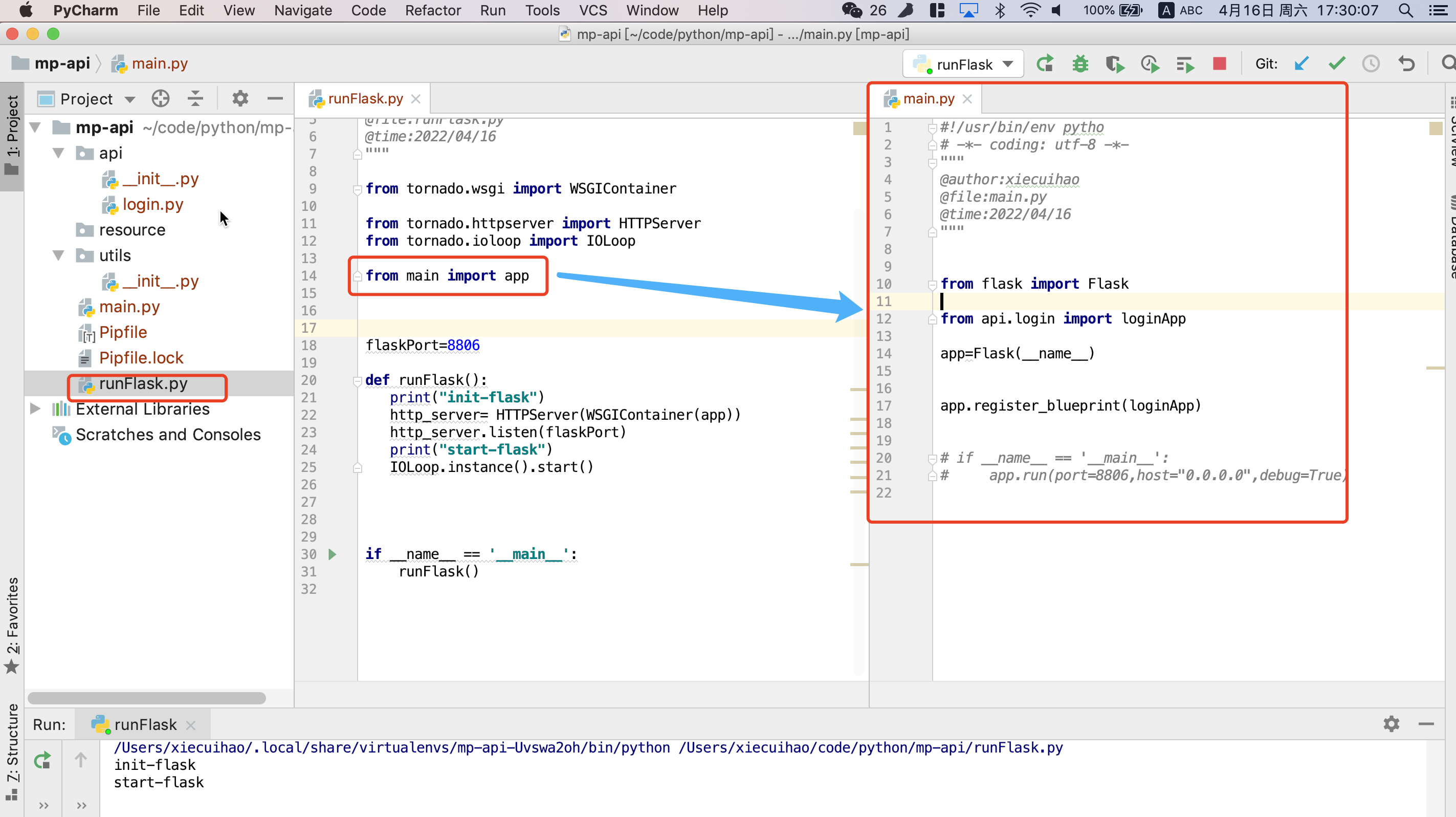Click the rerun icon in the Run panel

coord(42,761)
